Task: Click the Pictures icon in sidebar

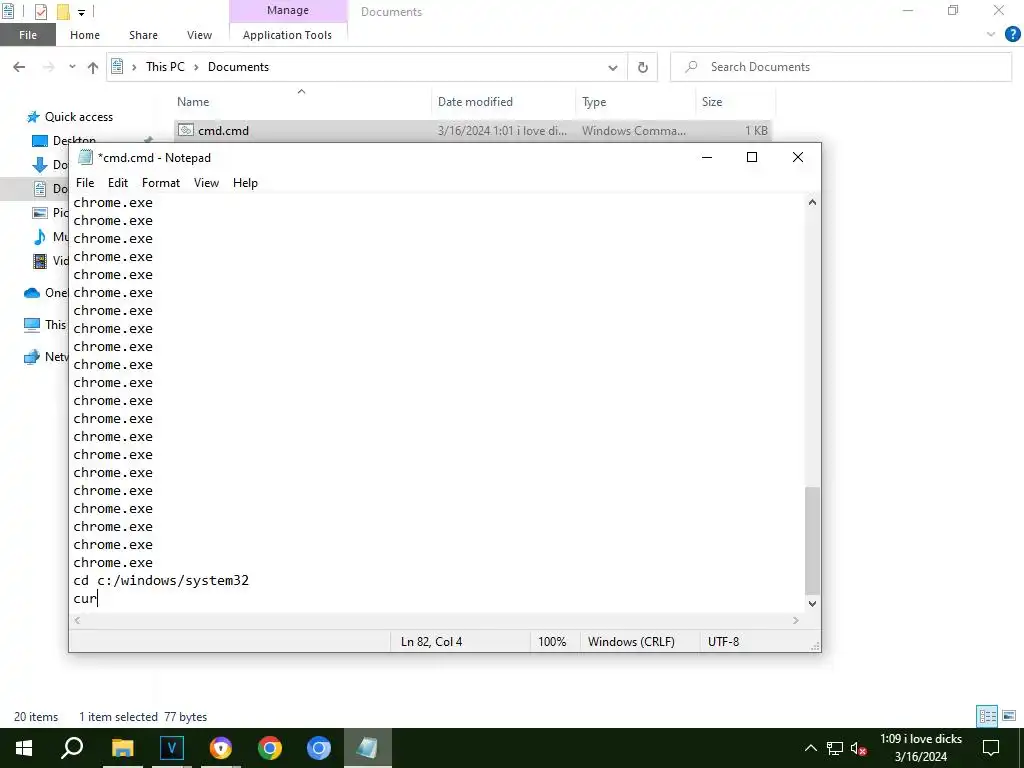Action: coord(40,213)
